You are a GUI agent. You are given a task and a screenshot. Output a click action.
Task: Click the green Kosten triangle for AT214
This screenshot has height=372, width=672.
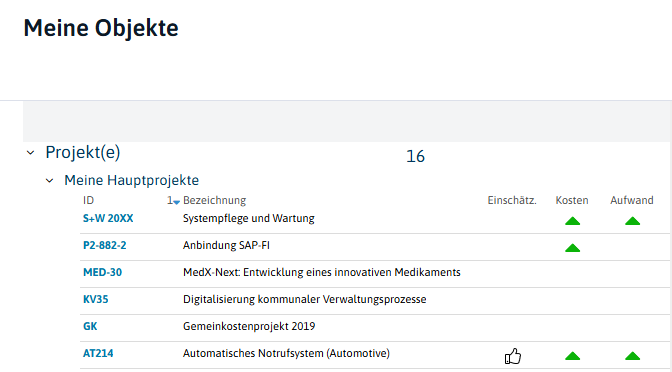[x=572, y=356]
